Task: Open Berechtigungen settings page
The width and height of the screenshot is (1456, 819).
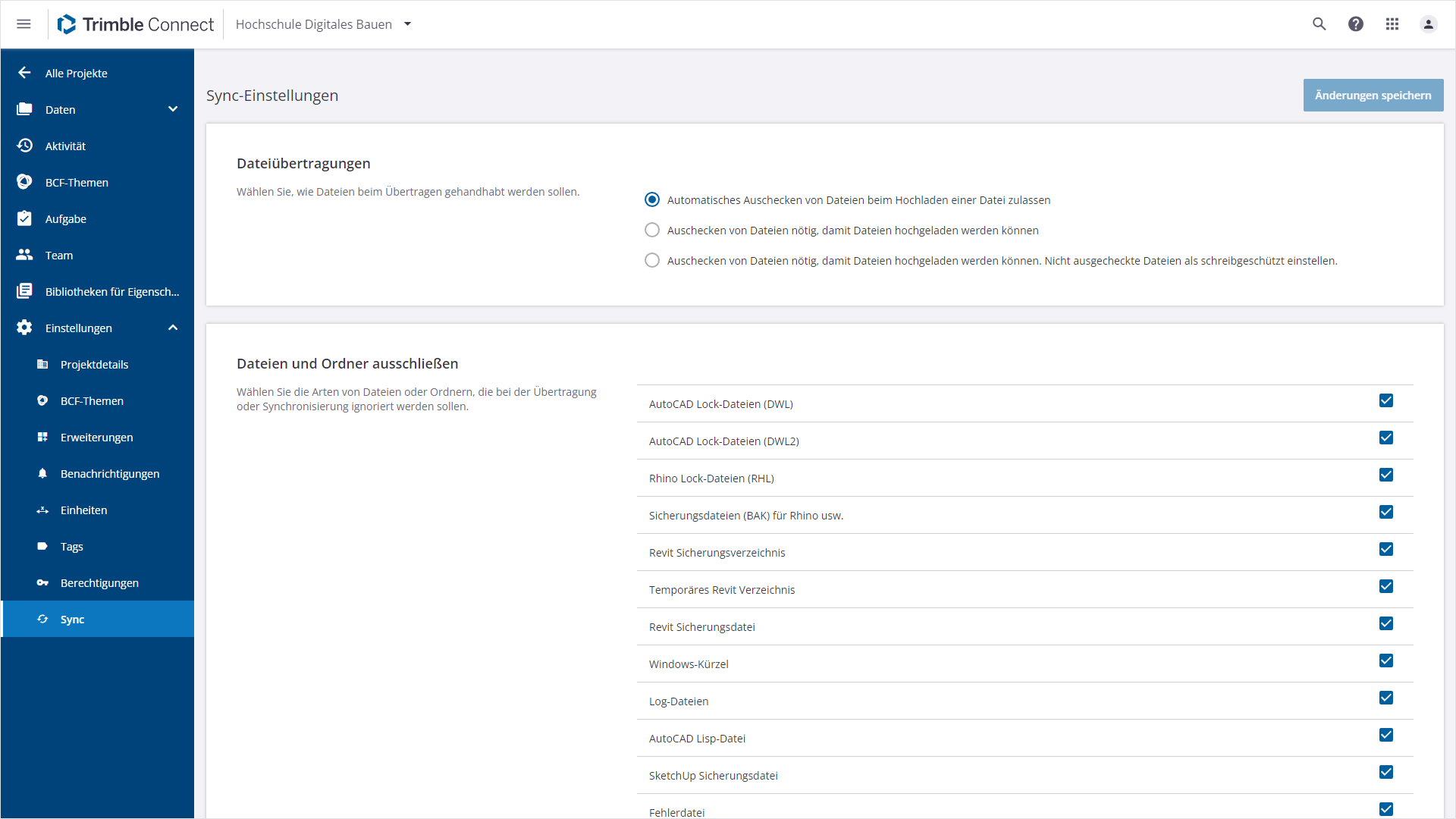Action: tap(99, 583)
